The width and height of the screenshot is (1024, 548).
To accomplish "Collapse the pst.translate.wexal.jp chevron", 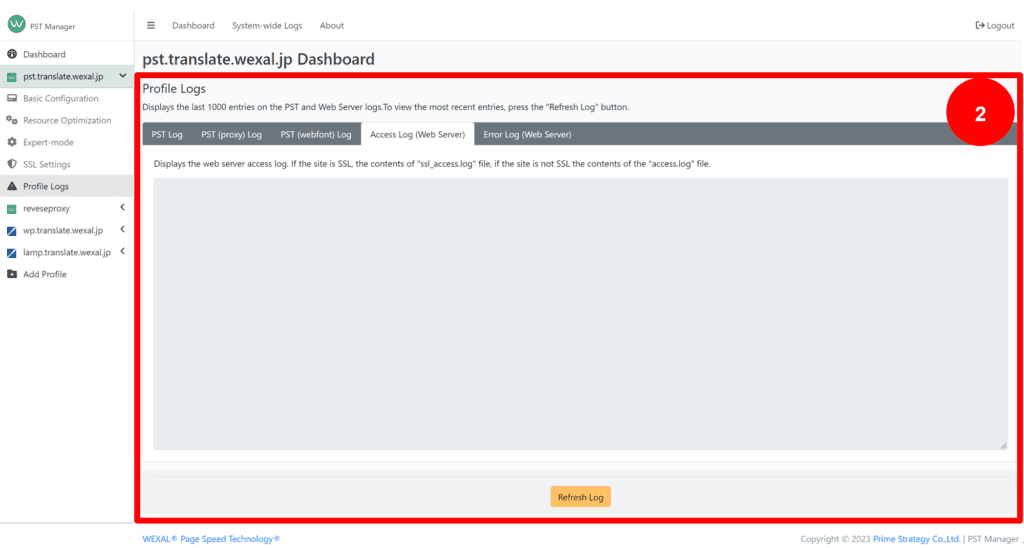I will (x=123, y=76).
